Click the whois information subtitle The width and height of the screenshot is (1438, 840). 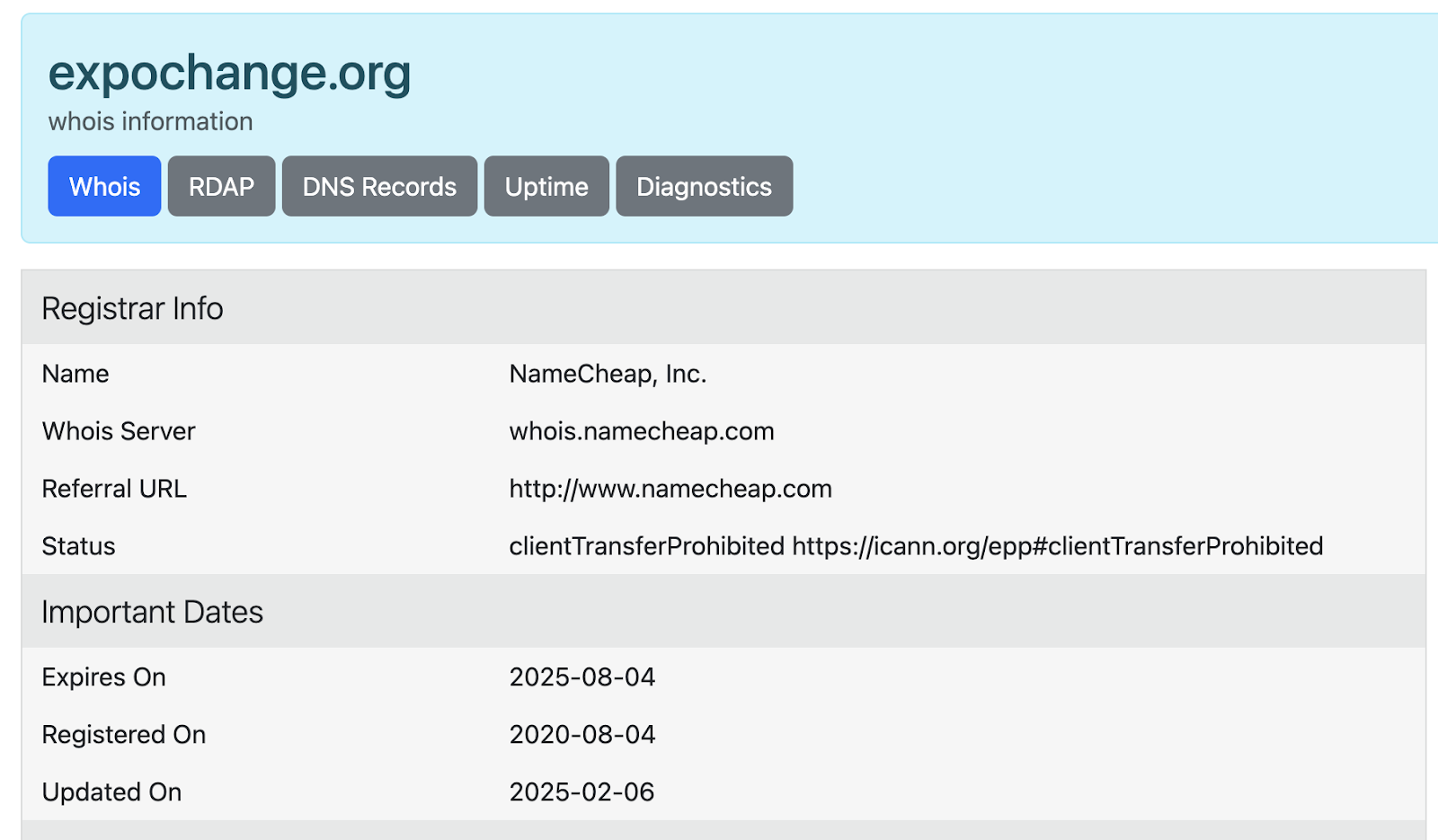150,121
